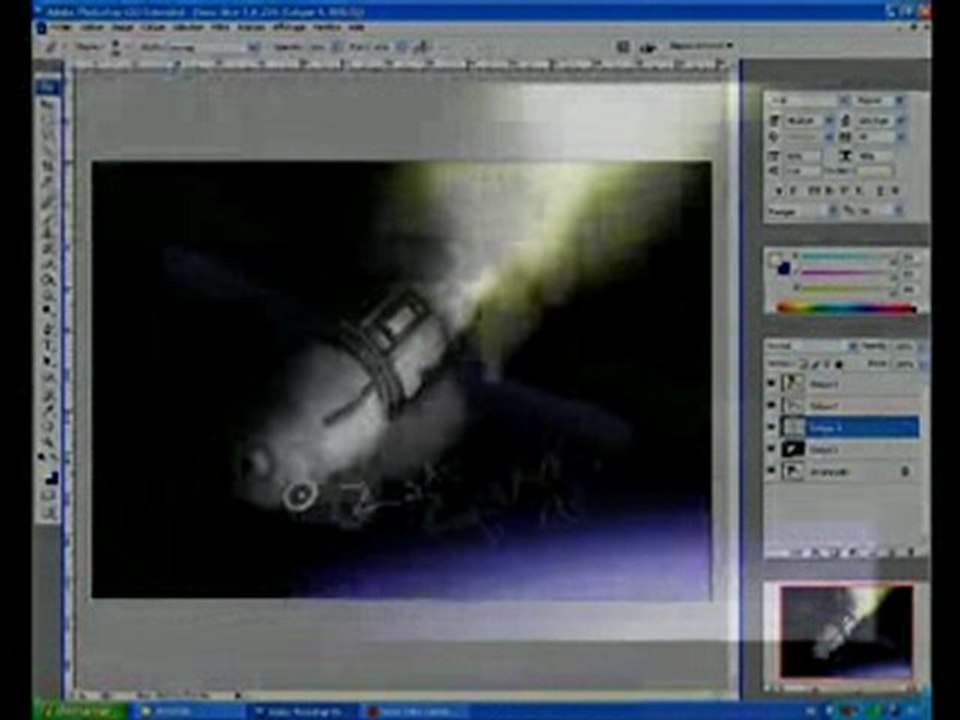Image resolution: width=960 pixels, height=720 pixels.
Task: Open the Image menu
Action: point(122,28)
